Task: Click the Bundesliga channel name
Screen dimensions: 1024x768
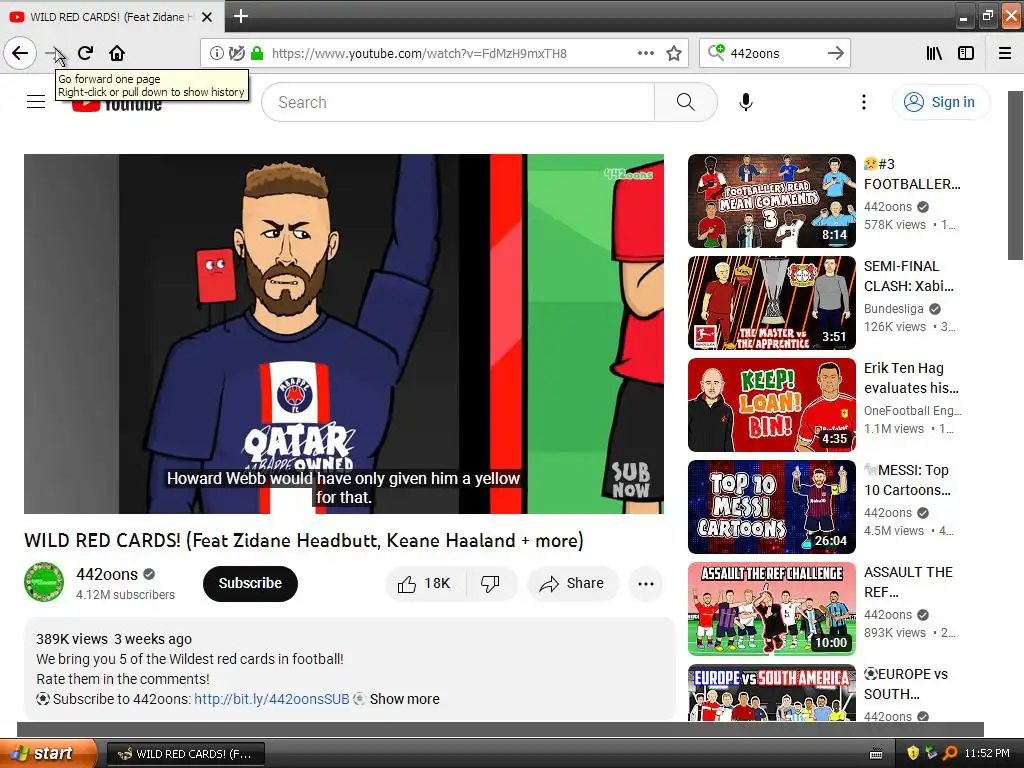Action: (893, 308)
